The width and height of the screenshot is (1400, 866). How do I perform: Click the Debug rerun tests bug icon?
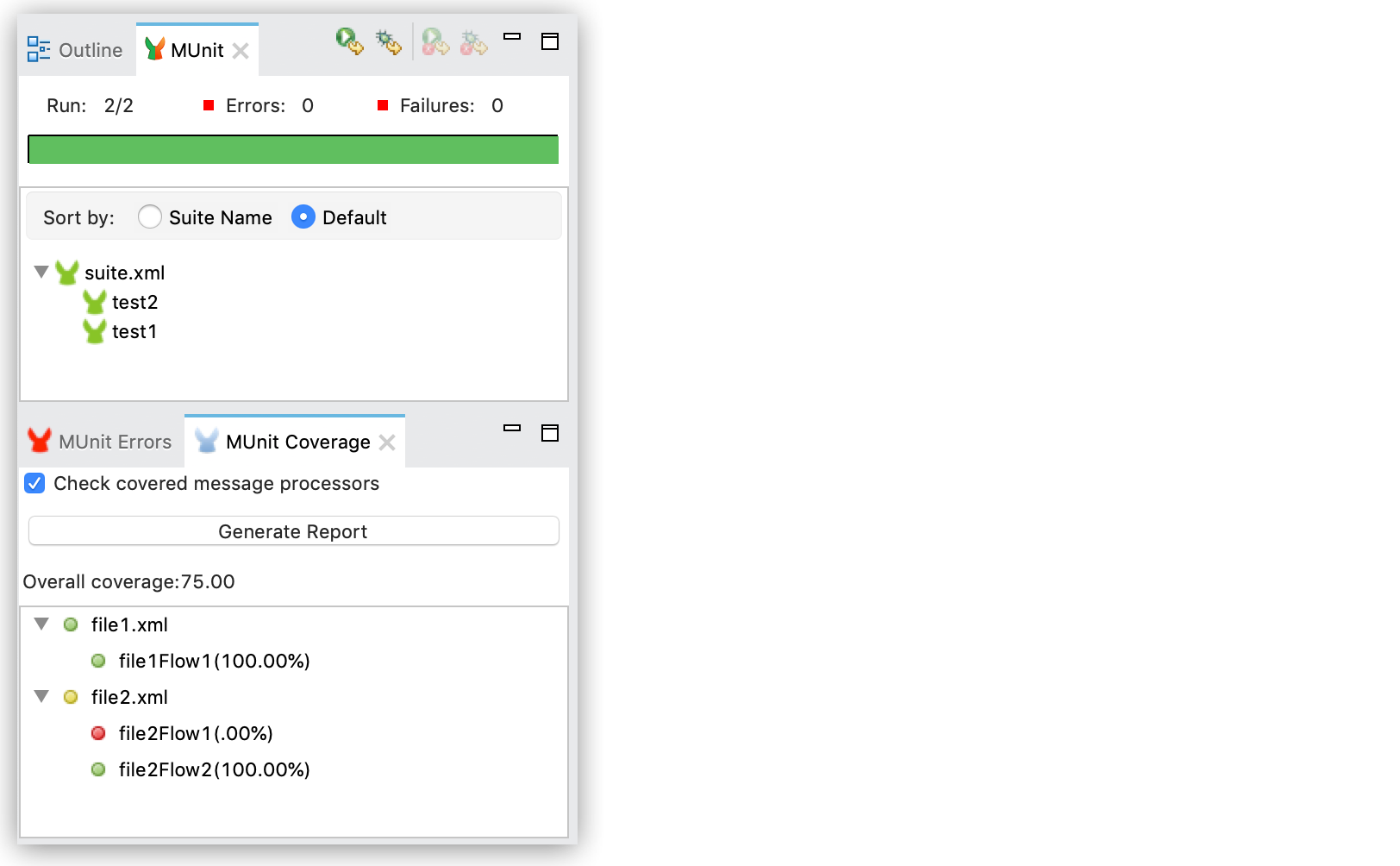pyautogui.click(x=388, y=41)
